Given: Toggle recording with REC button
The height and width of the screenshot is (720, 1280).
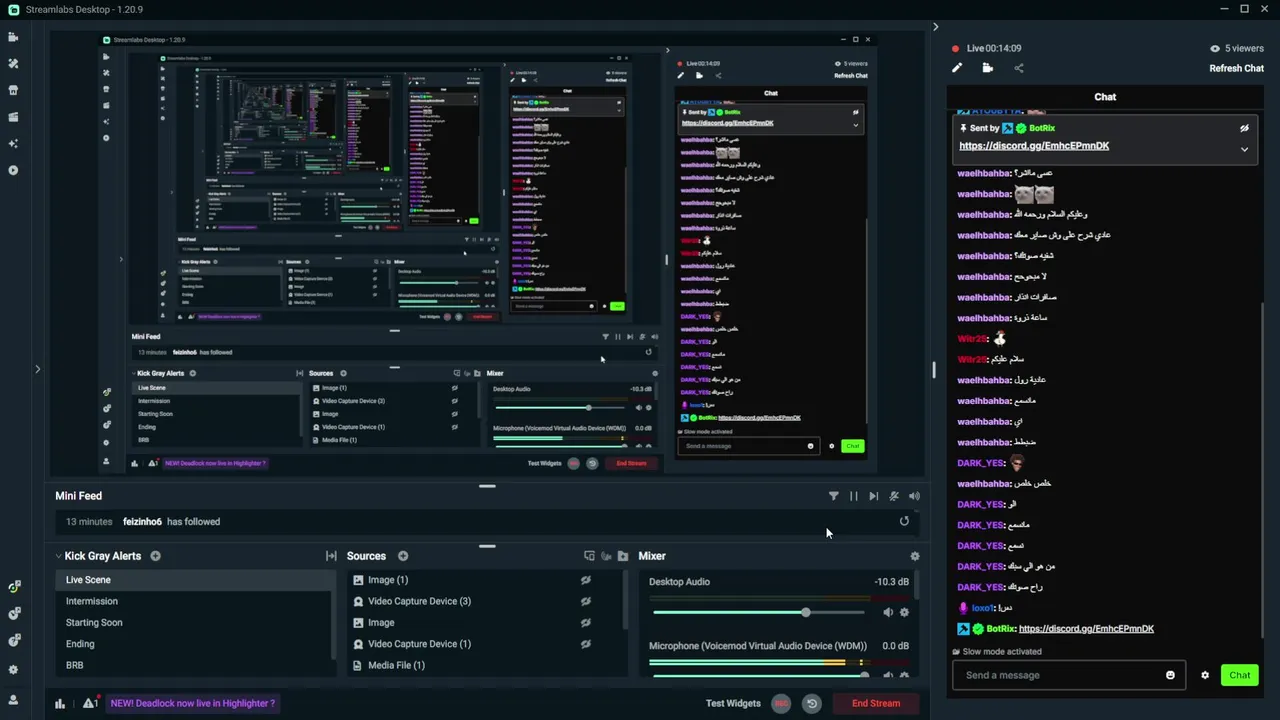Looking at the screenshot, I should 781,703.
